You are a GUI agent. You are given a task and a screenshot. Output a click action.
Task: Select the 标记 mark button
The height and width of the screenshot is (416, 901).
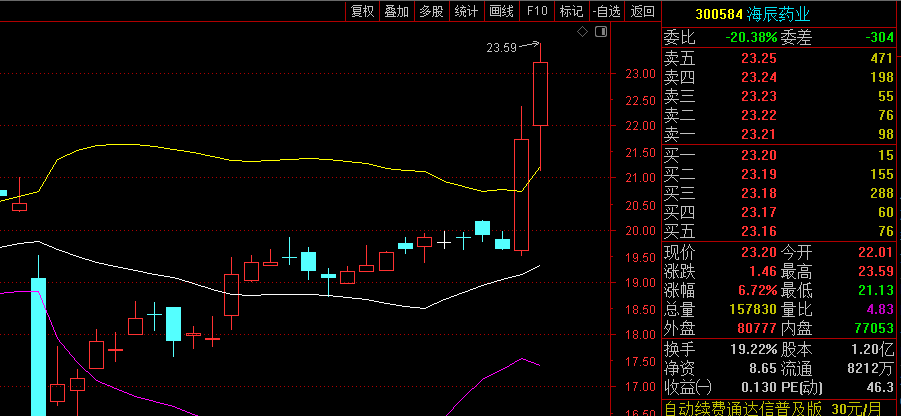(x=571, y=11)
